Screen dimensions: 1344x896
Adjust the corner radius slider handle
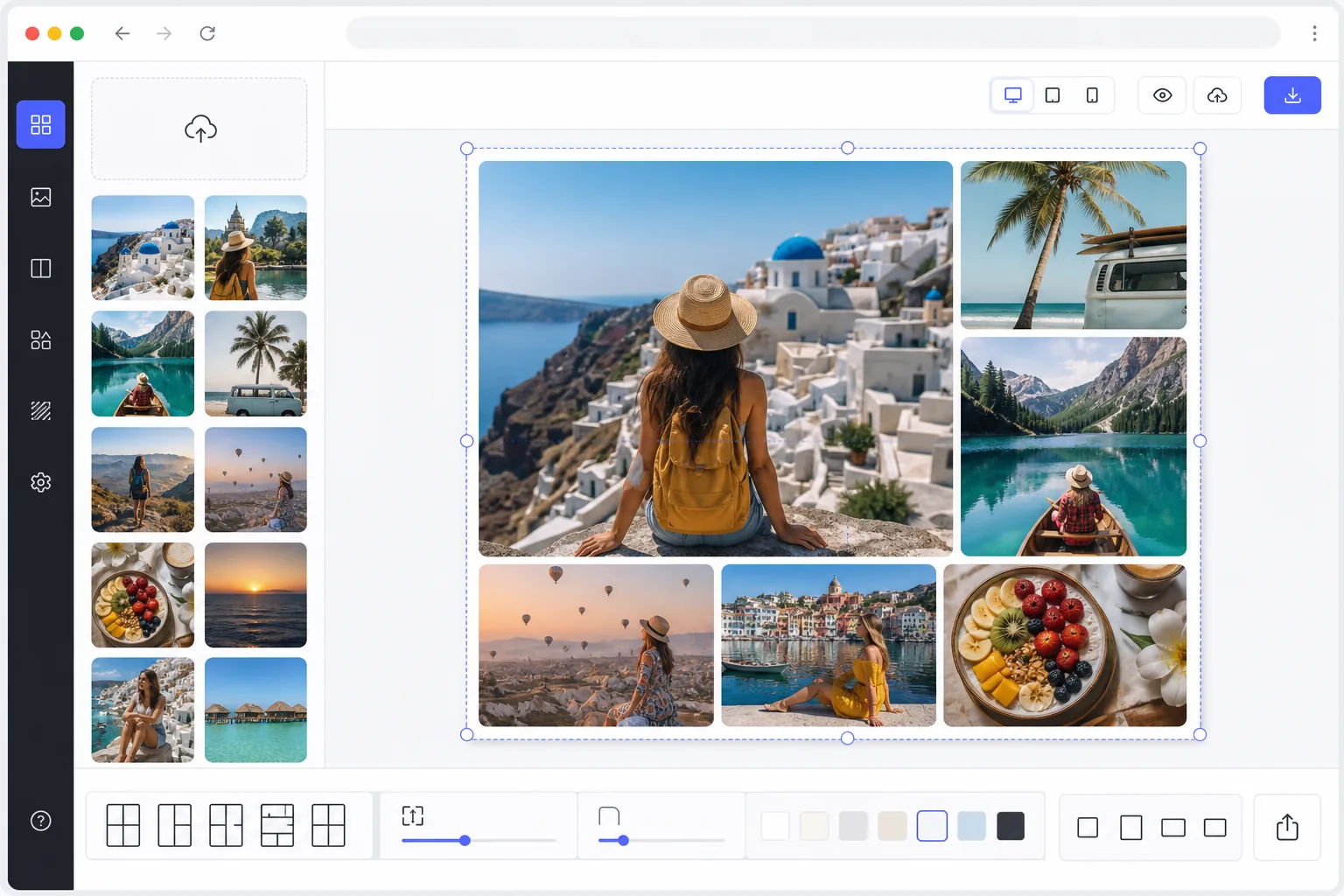(623, 840)
